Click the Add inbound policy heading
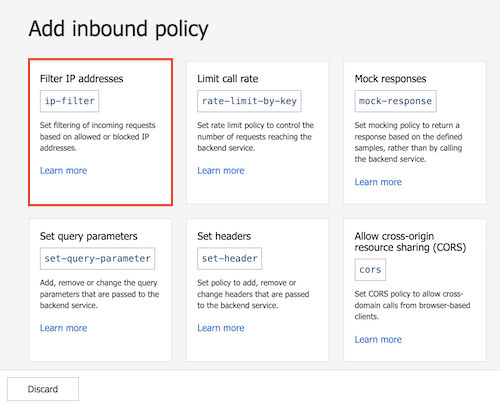 [118, 29]
